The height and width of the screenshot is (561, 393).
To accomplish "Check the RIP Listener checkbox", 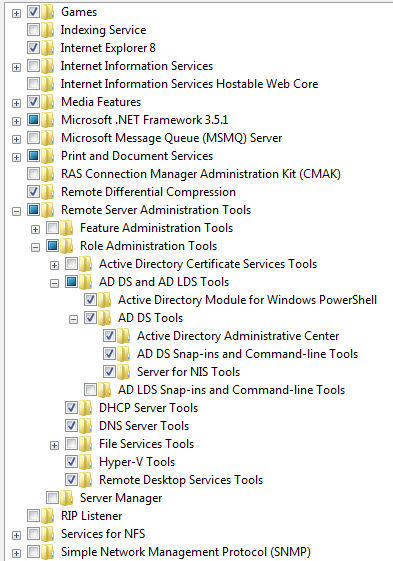I will 33,515.
